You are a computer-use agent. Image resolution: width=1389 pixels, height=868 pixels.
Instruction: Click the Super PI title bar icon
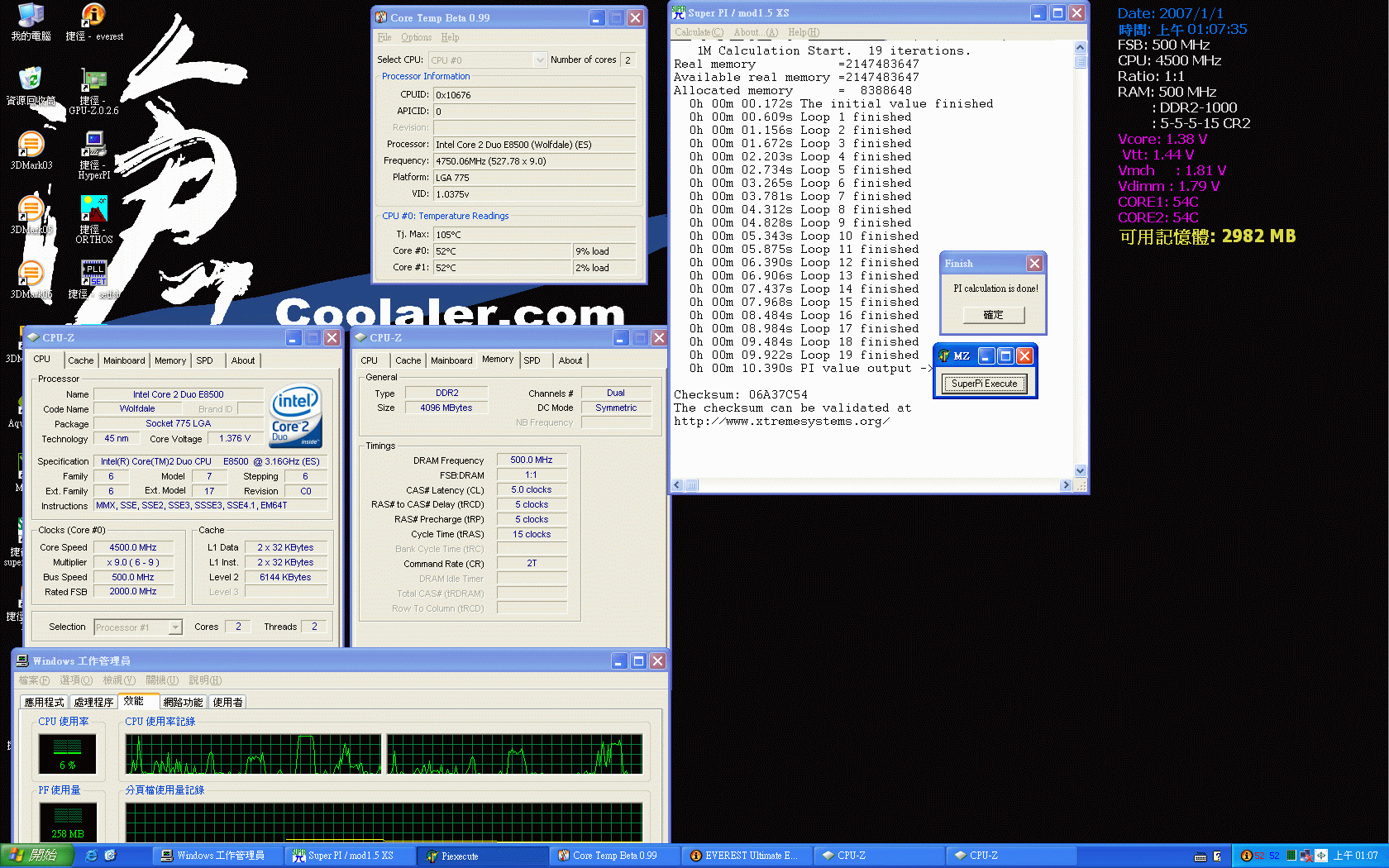pos(679,12)
